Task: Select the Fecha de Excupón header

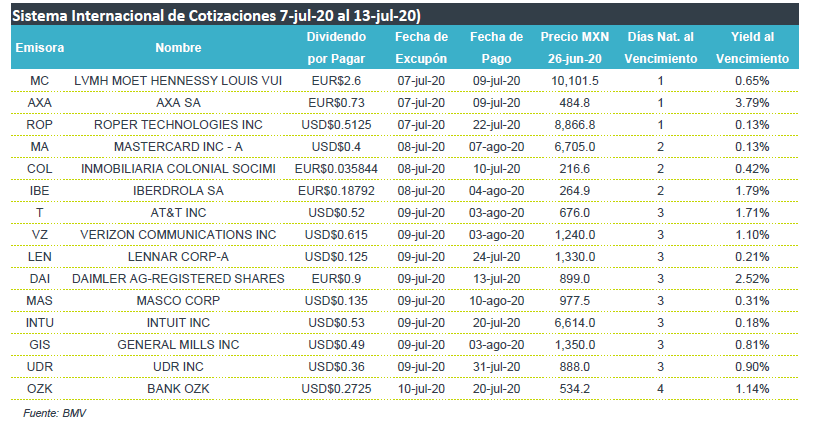Action: tap(421, 48)
